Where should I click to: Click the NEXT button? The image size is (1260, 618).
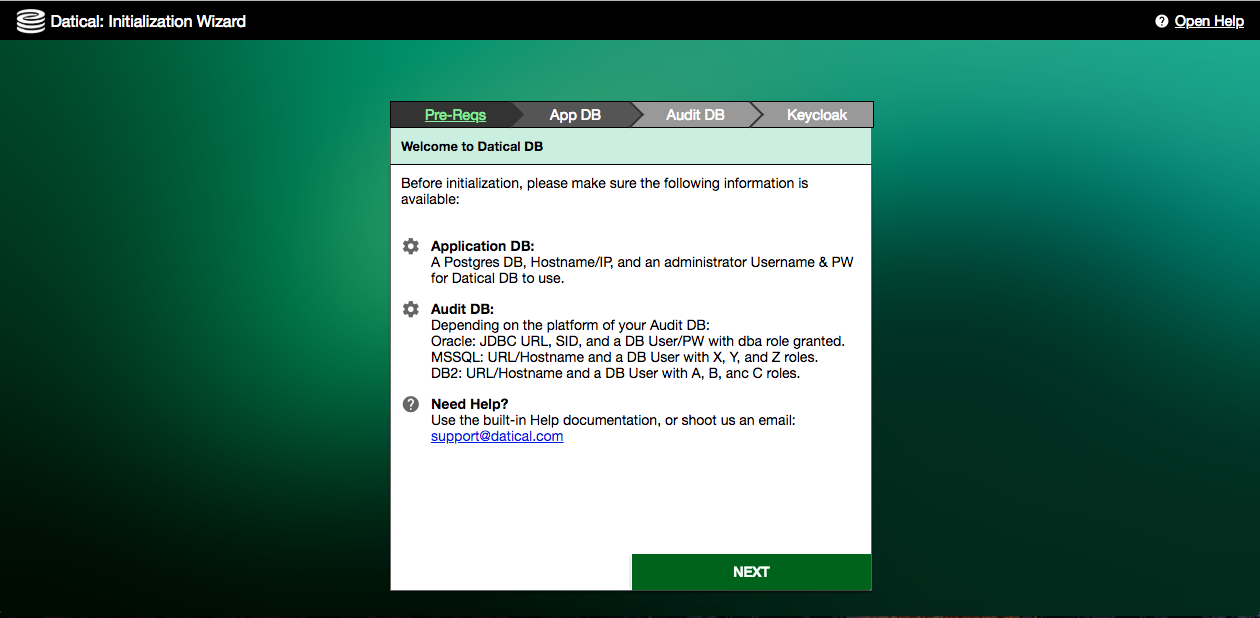[x=751, y=572]
